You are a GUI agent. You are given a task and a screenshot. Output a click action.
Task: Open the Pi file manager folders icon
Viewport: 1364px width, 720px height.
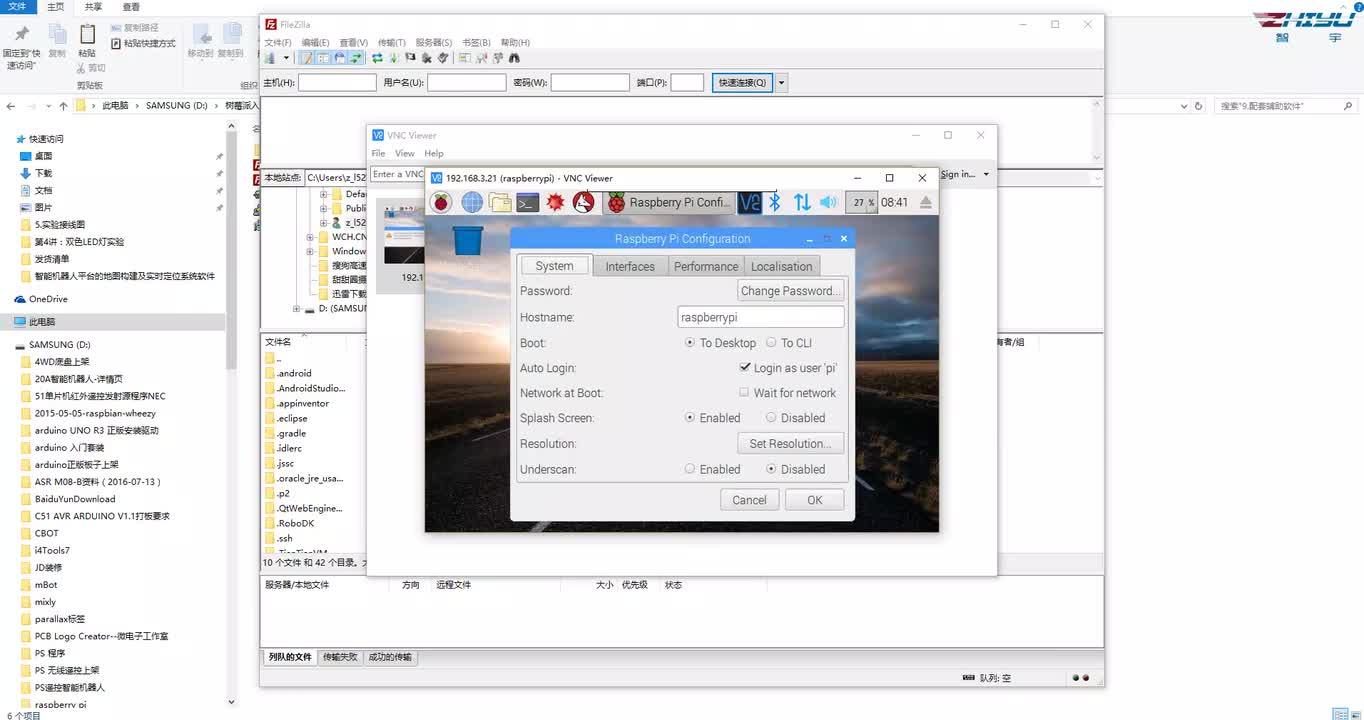tap(500, 202)
